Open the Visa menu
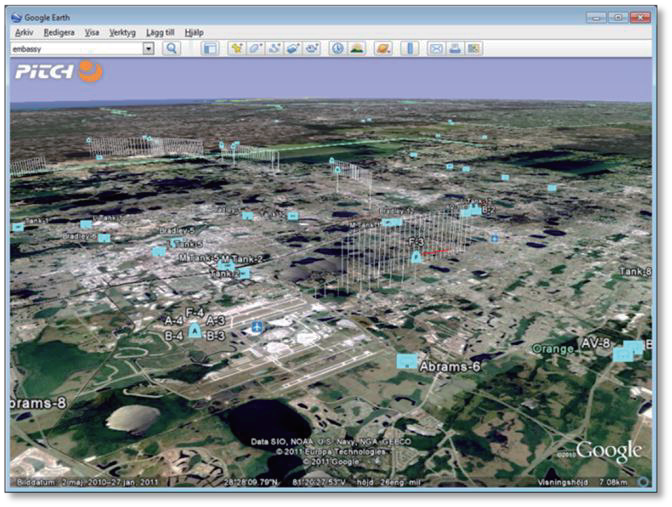This screenshot has height=507, width=672. (x=92, y=33)
